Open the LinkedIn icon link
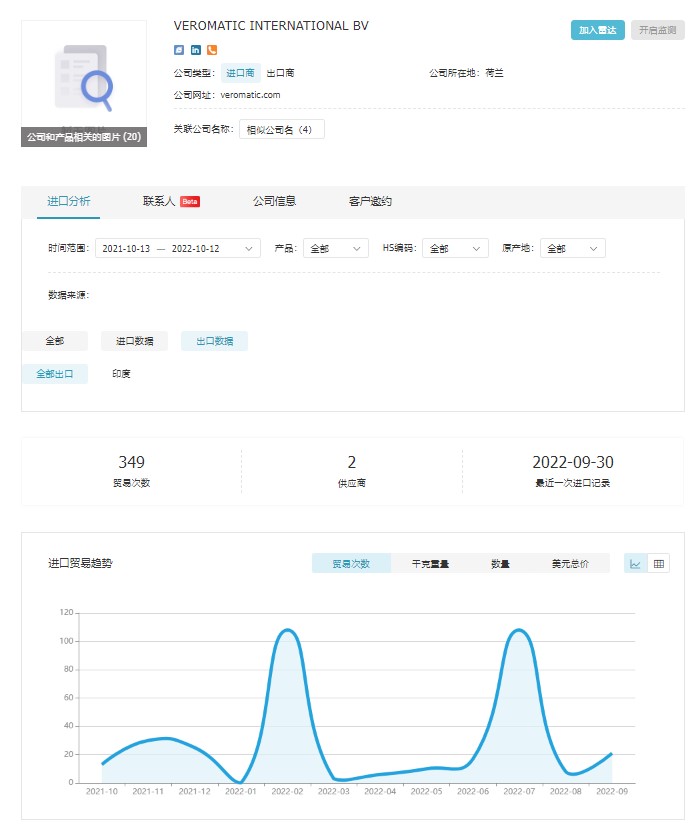 [196, 50]
